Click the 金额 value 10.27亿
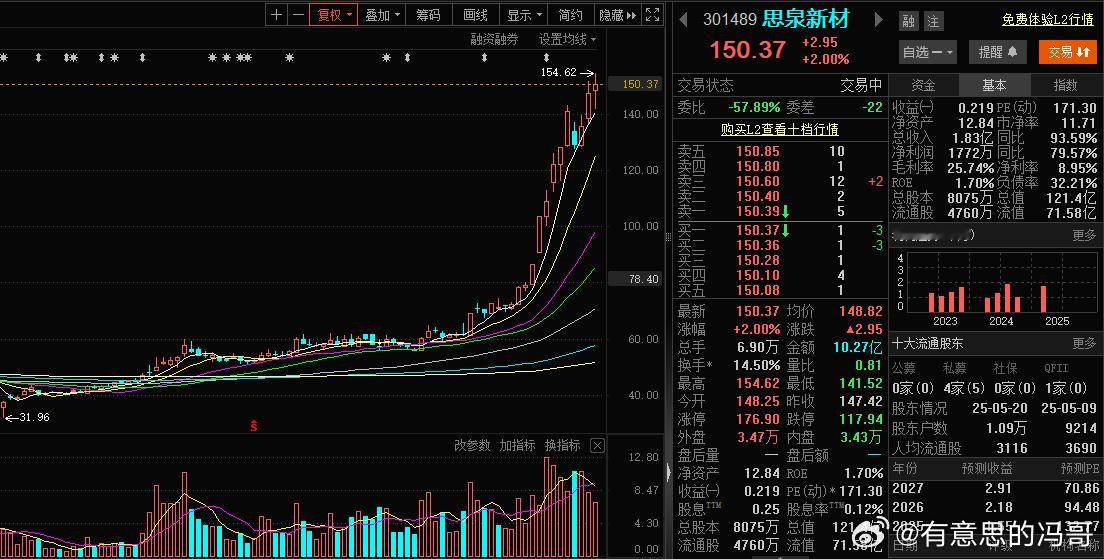Viewport: 1104px width, 559px height. 858,347
